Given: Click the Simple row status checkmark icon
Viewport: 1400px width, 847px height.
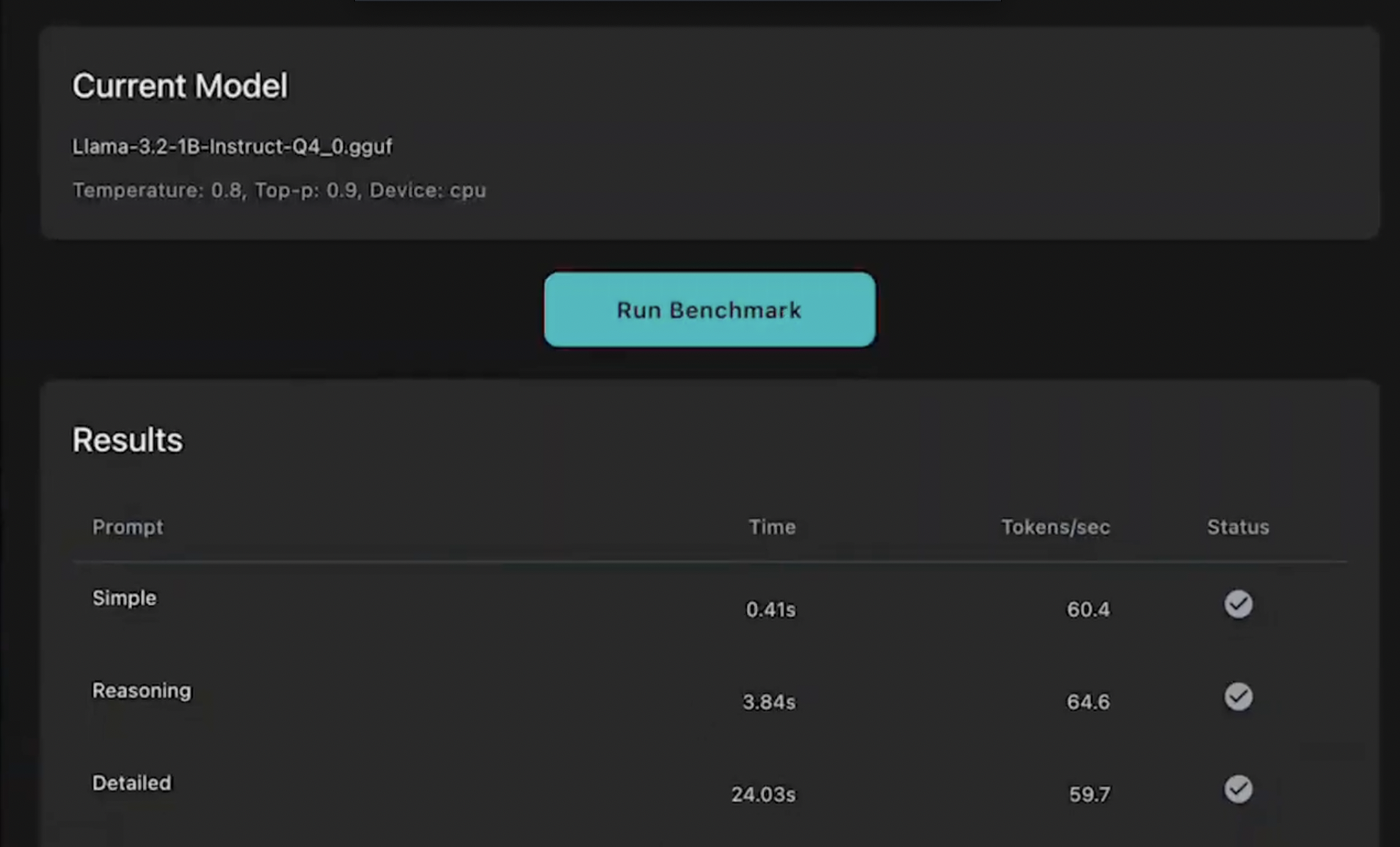Looking at the screenshot, I should (x=1238, y=604).
